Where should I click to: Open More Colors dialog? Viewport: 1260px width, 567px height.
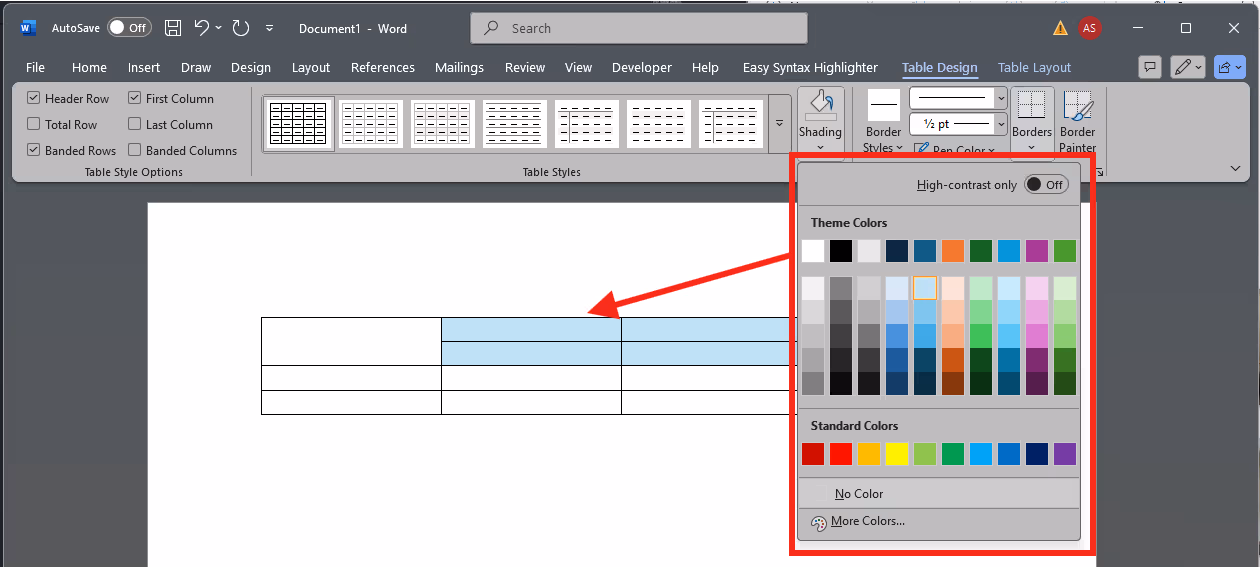(x=866, y=521)
